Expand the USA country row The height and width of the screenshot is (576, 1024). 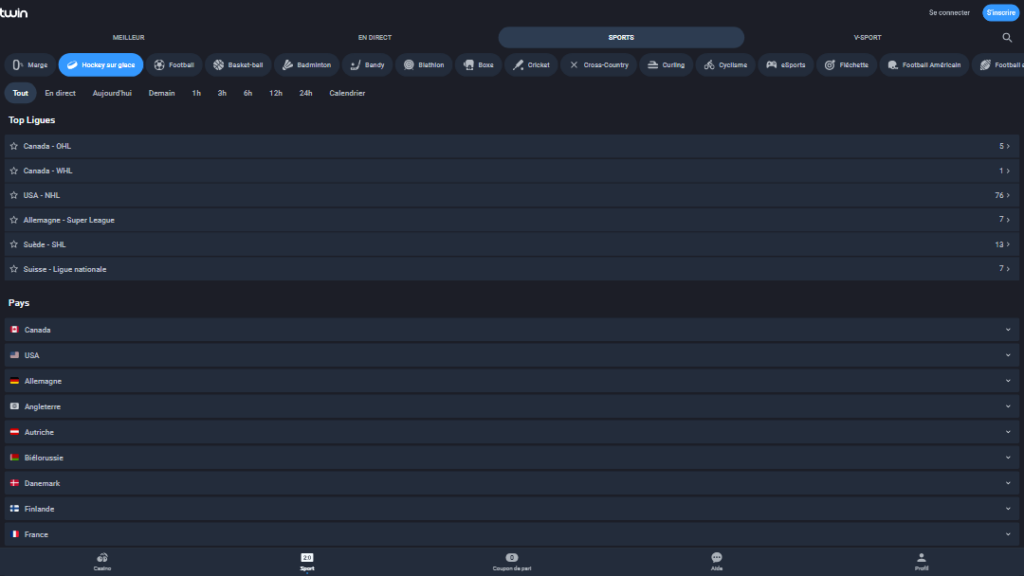(x=512, y=355)
